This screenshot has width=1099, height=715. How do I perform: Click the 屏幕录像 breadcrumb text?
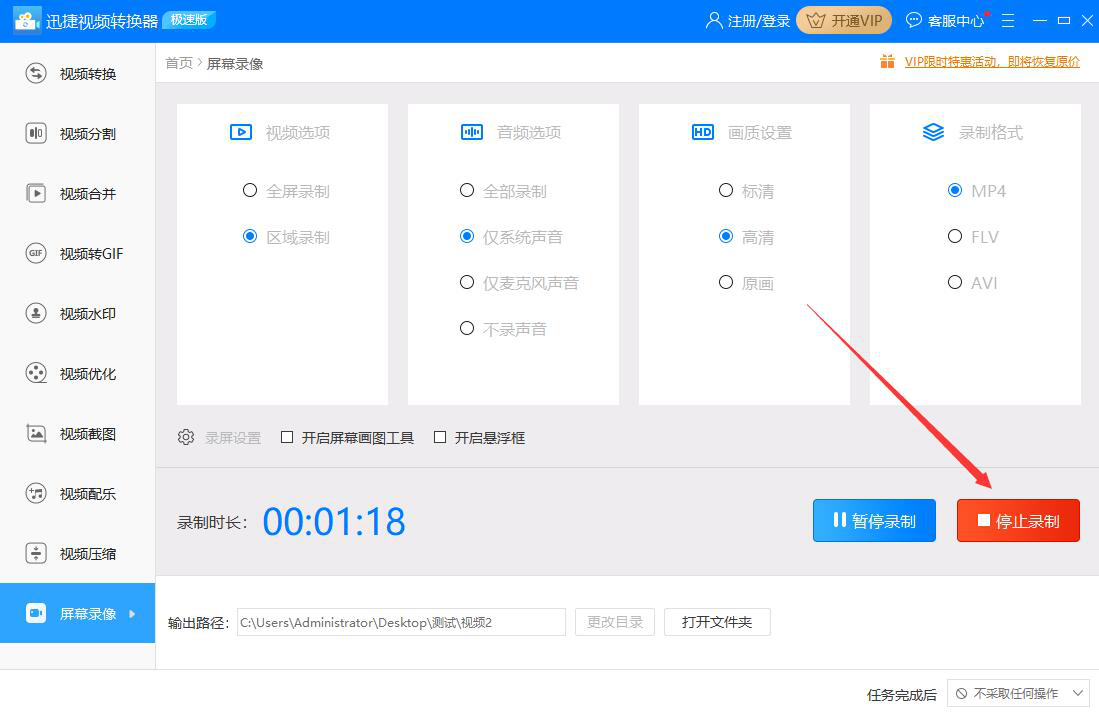(235, 64)
